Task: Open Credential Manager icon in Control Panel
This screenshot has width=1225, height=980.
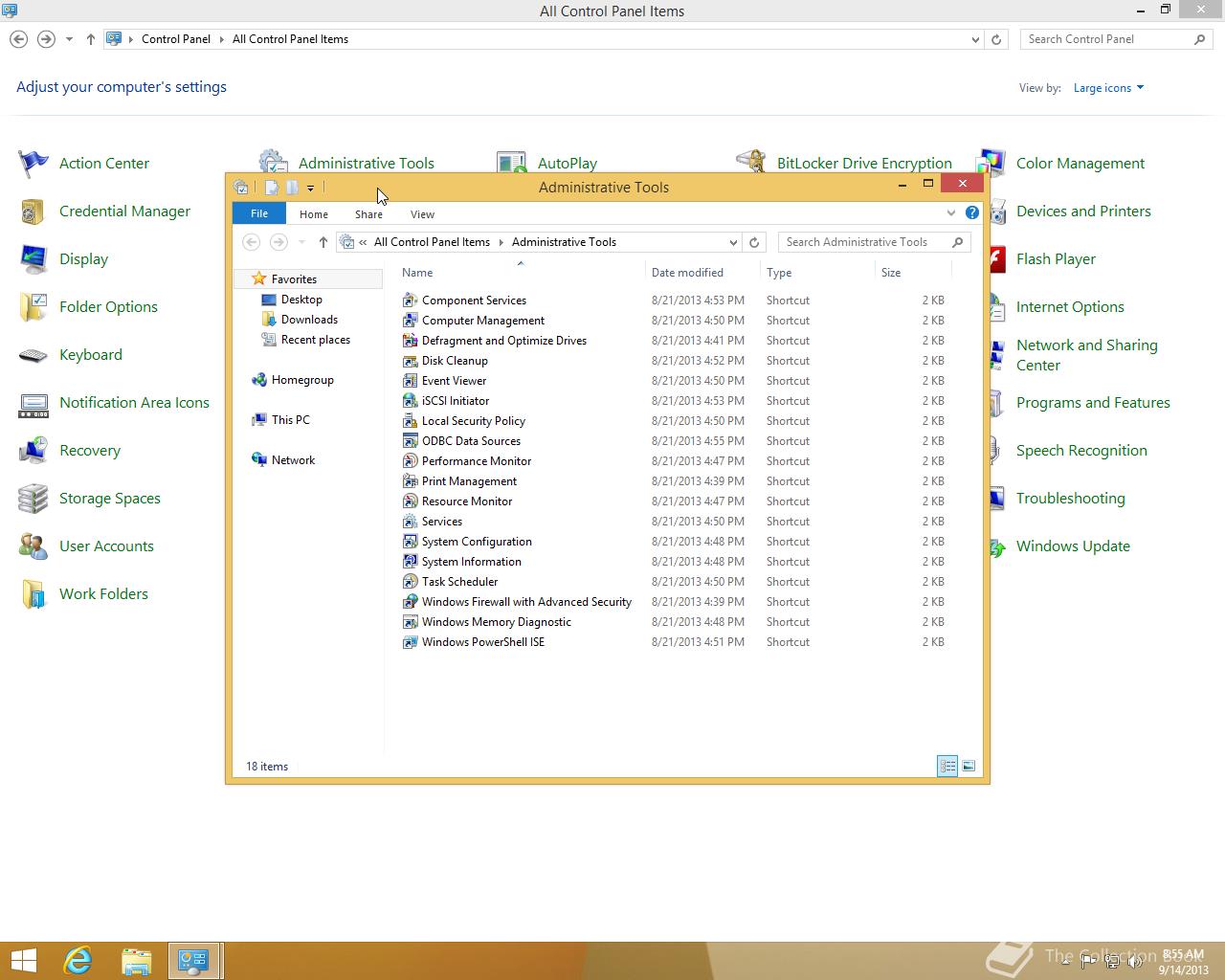Action: (33, 212)
